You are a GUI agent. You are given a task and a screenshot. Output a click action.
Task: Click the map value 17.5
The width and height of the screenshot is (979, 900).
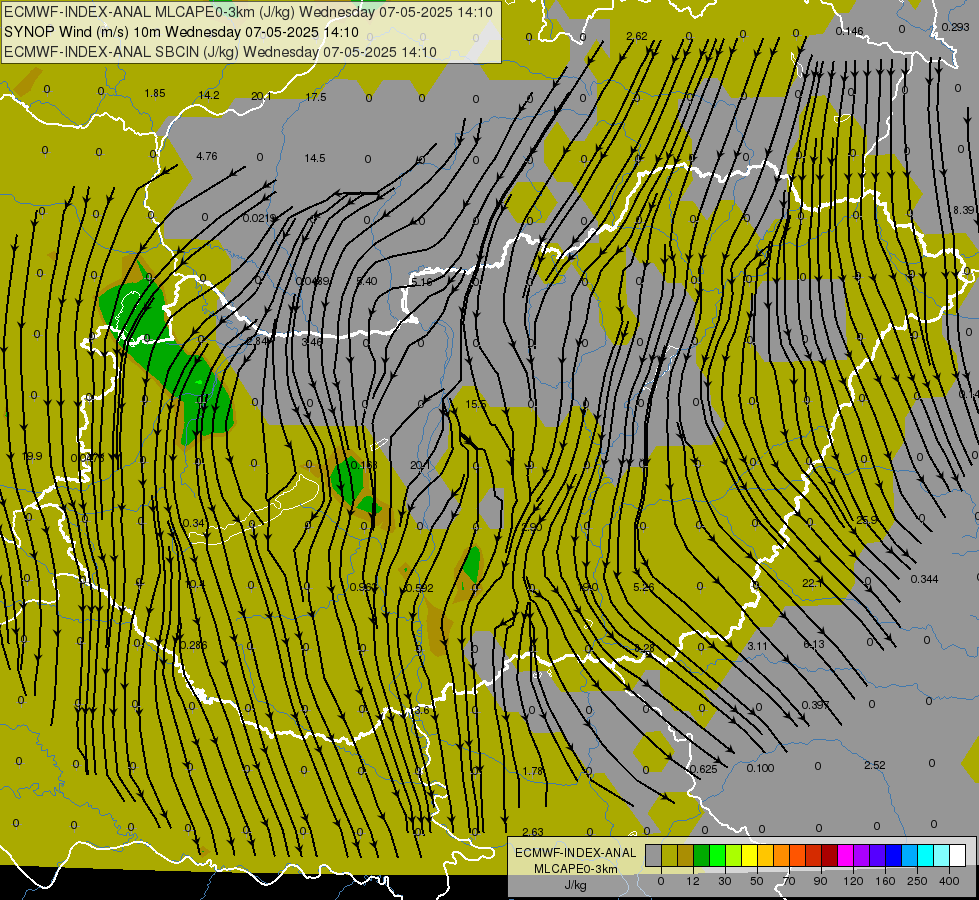316,97
